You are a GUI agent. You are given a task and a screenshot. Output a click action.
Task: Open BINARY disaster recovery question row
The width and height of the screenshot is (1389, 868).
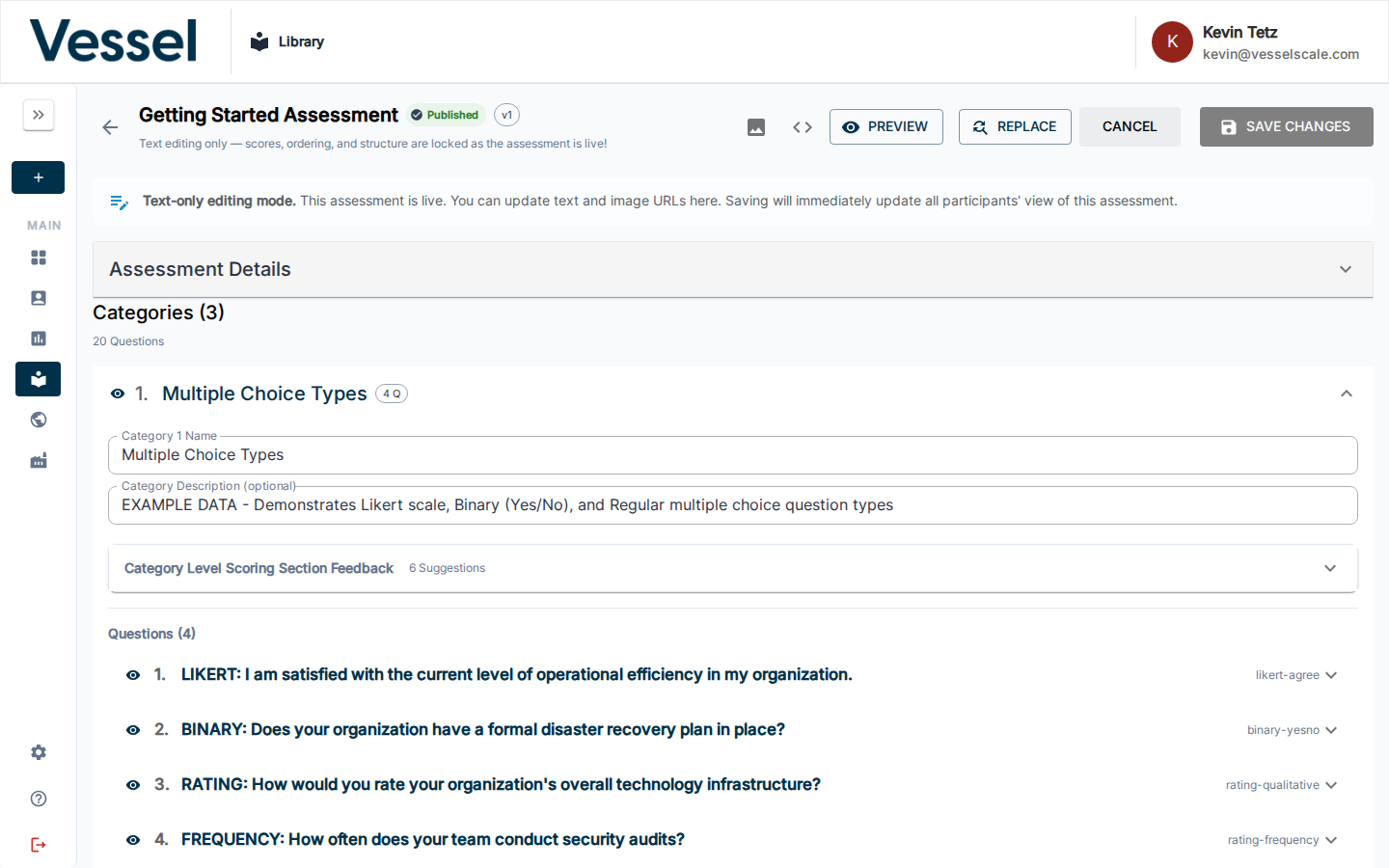tap(733, 730)
